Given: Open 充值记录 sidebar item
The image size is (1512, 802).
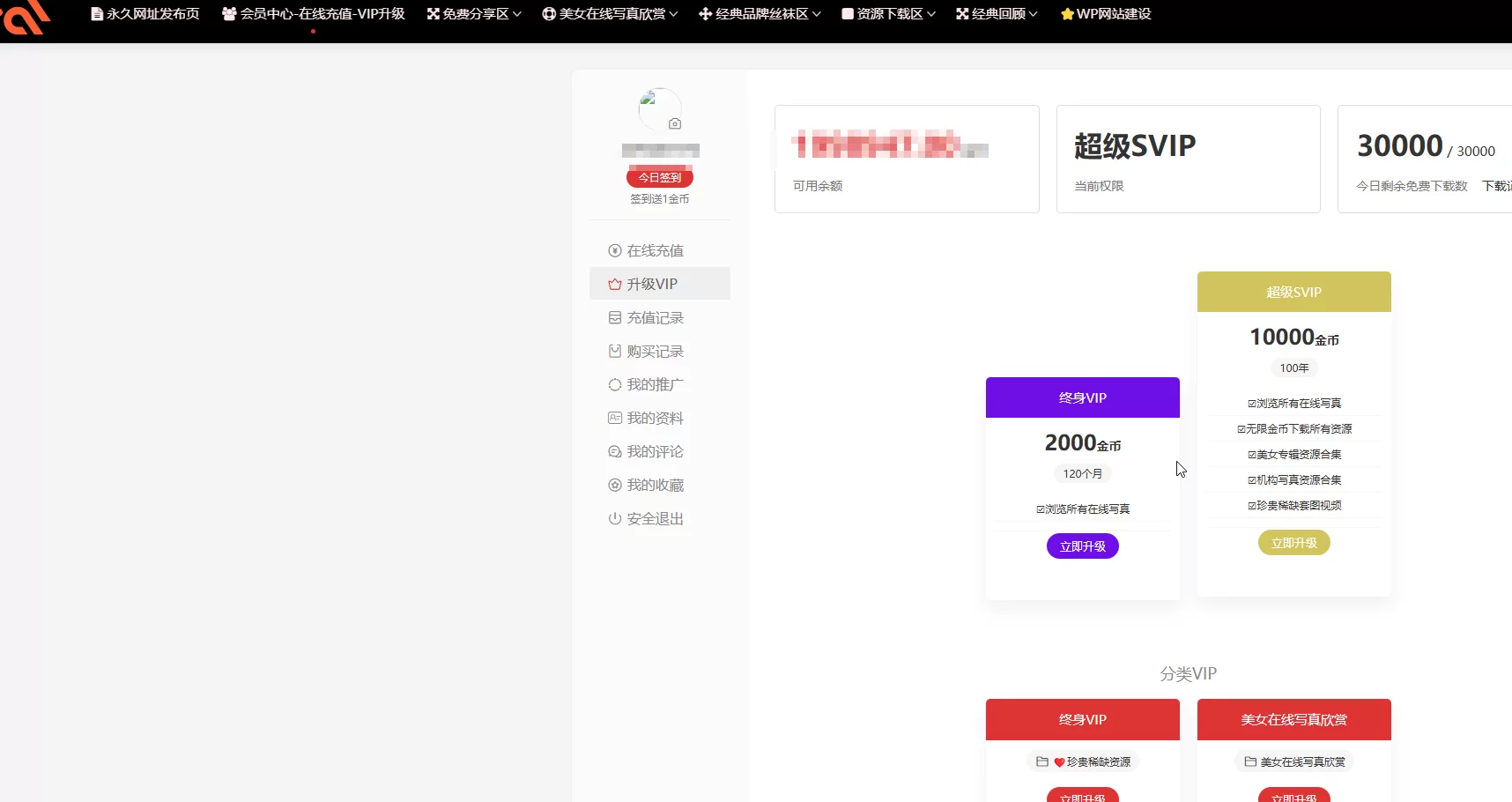Looking at the screenshot, I should coord(660,318).
